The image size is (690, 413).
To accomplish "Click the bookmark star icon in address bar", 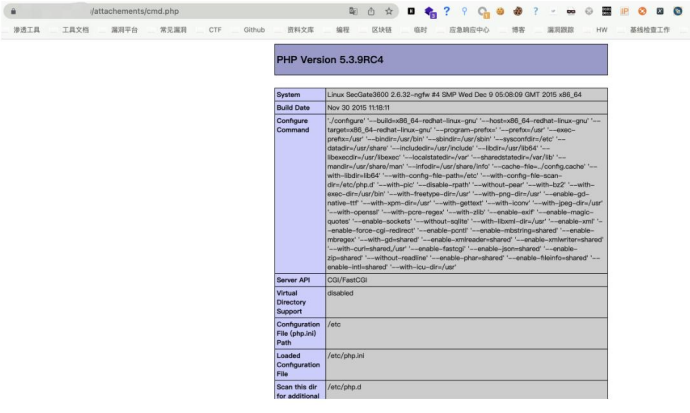I will 388,11.
